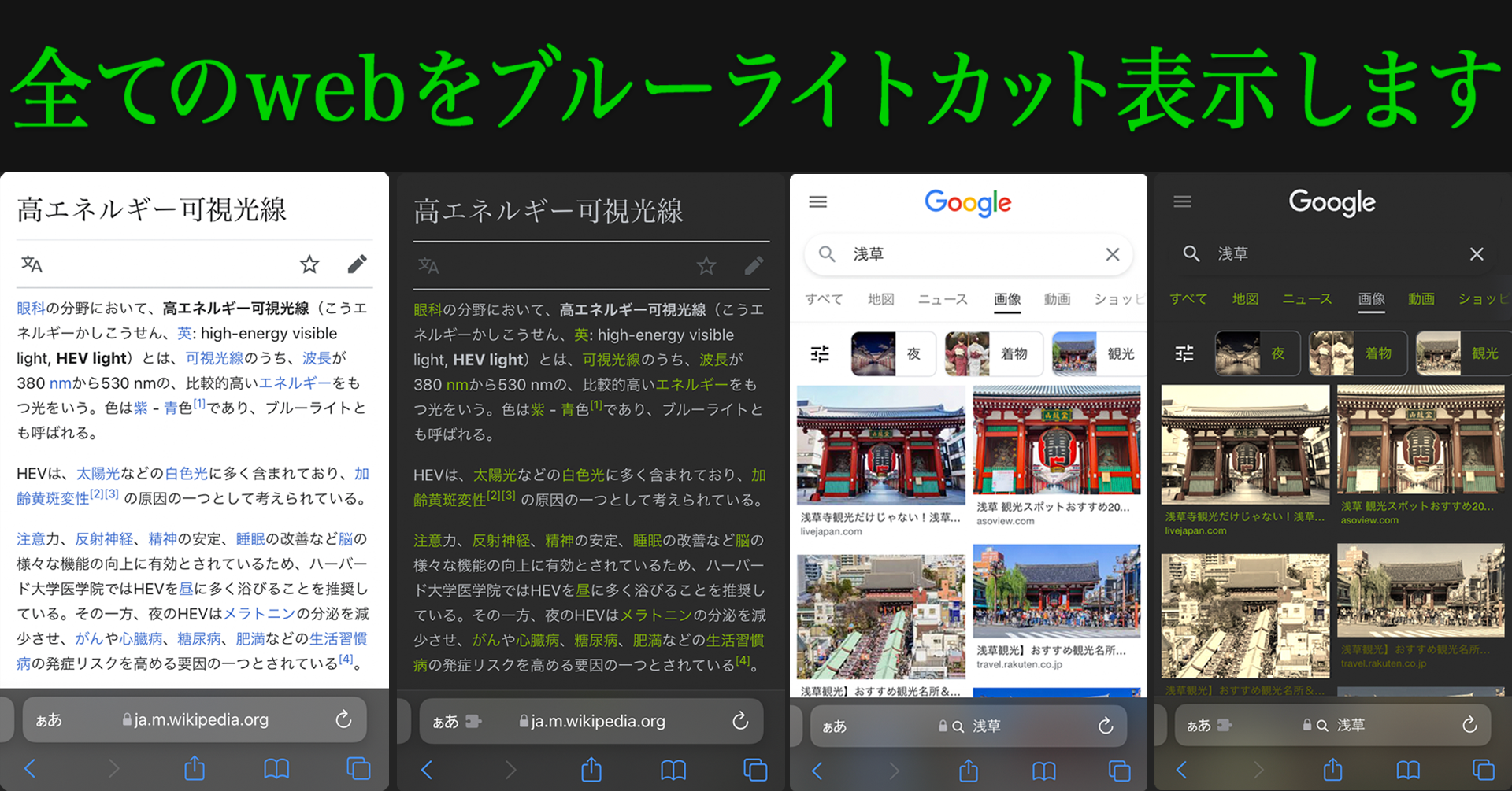Screen dimensions: 1512x791
Task: Tap the language icon on light Wikipedia page
Action: pos(31,264)
